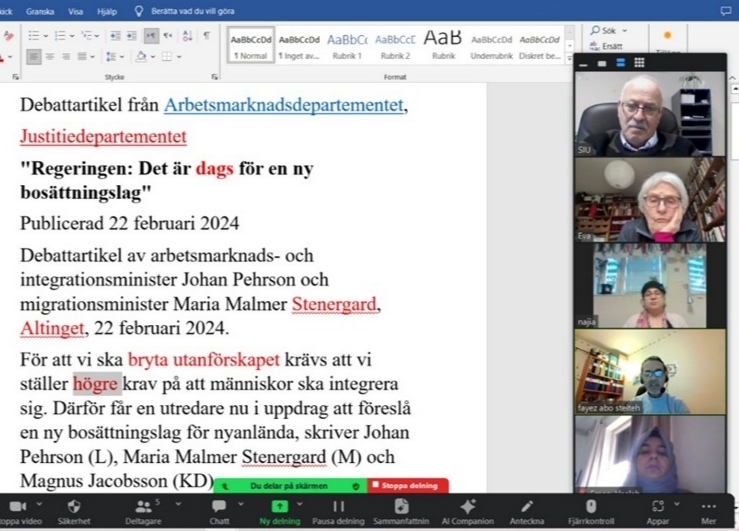Select the Normal style

point(251,45)
